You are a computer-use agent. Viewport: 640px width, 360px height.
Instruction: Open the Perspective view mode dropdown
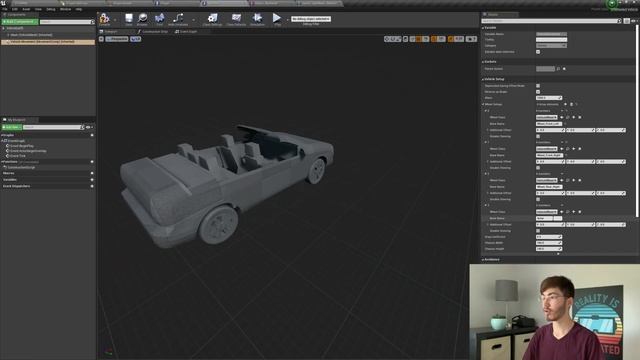tap(117, 39)
